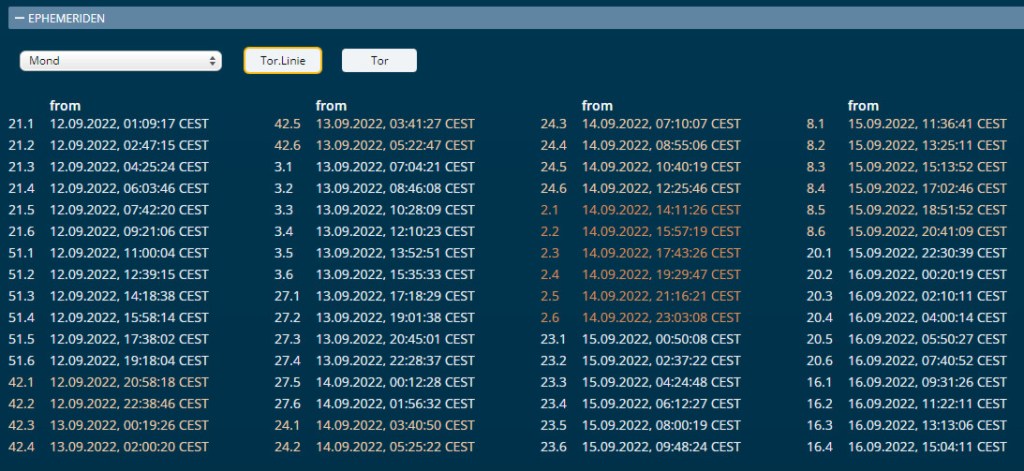This screenshot has width=1024, height=471.
Task: Click highlighted gate line 2.1
Action: pyautogui.click(x=550, y=210)
